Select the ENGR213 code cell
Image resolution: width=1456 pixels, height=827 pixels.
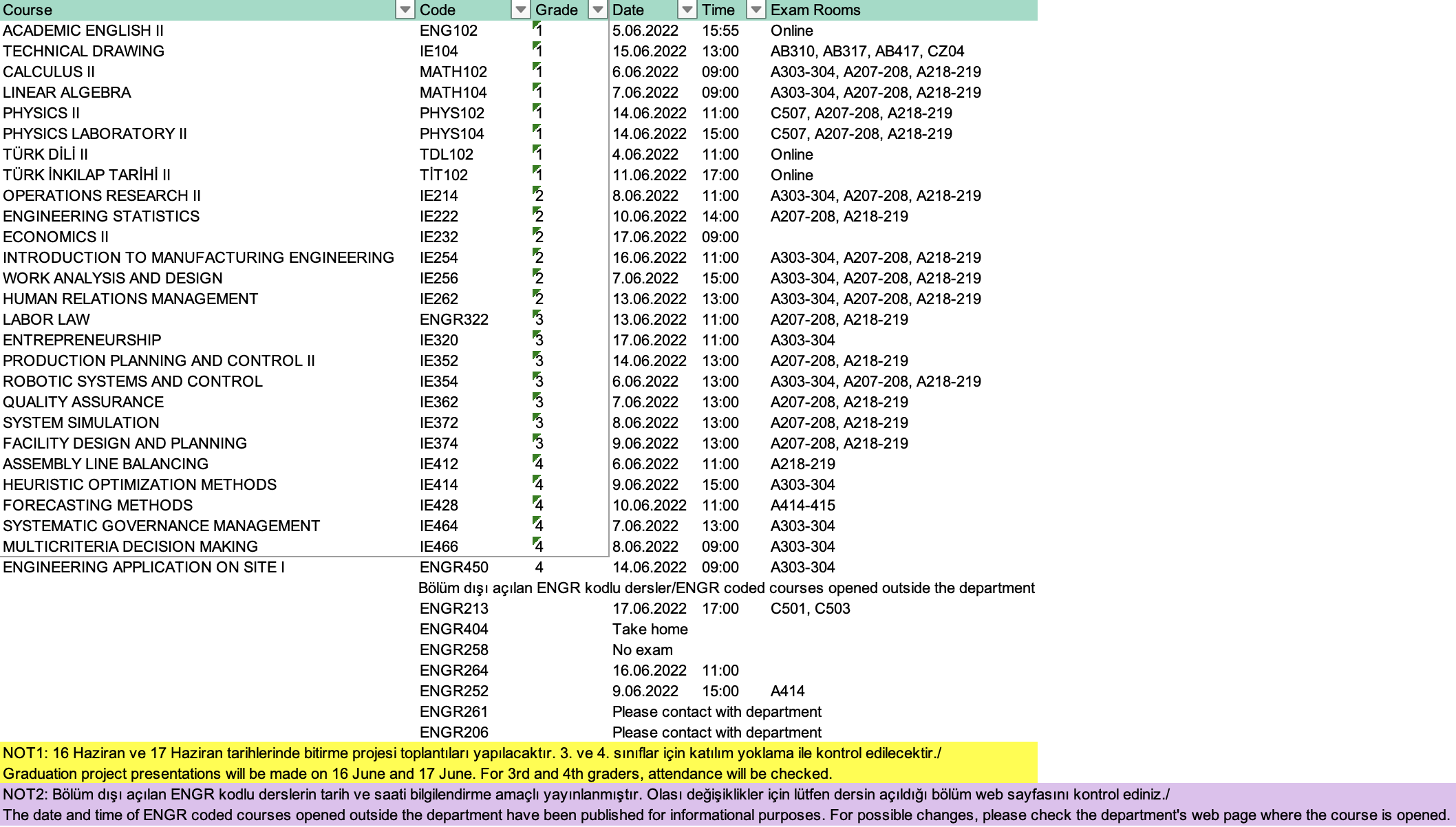point(453,609)
